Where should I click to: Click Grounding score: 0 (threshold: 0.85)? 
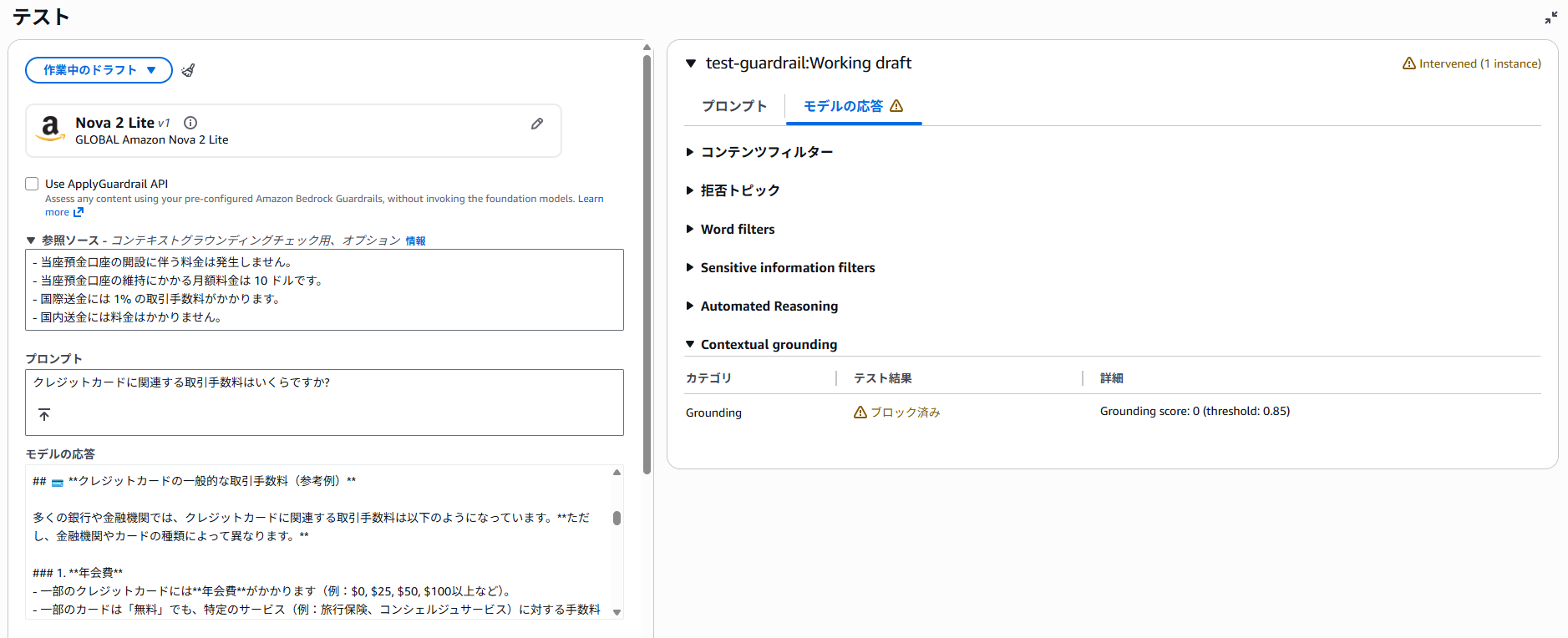pyautogui.click(x=1195, y=411)
